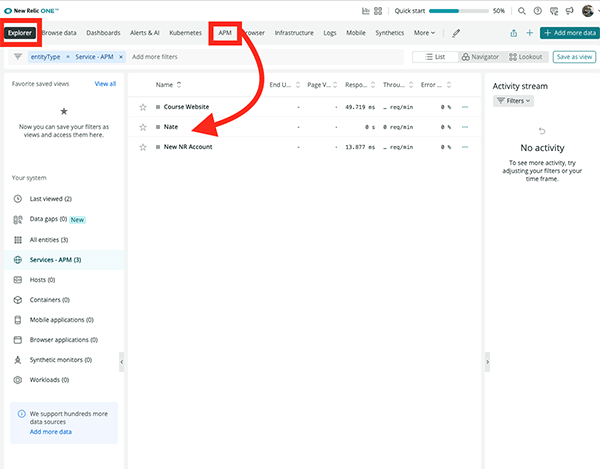Open the apps grid icon in header
Screen dimensions: 600x469
pos(378,11)
